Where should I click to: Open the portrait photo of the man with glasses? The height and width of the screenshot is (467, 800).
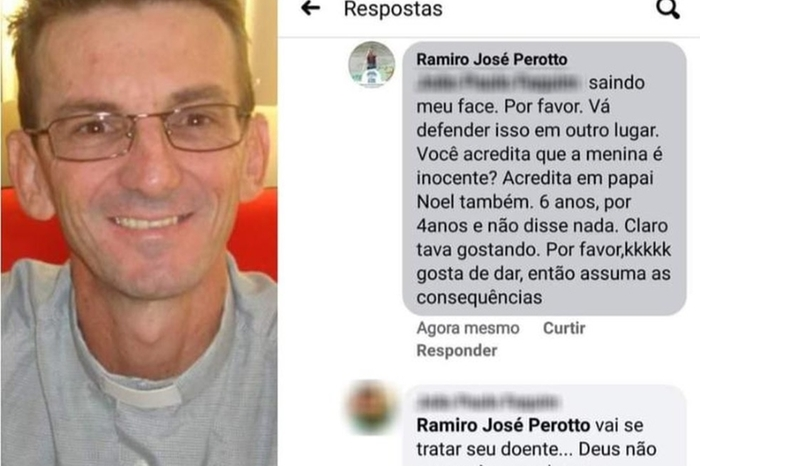[x=139, y=233]
